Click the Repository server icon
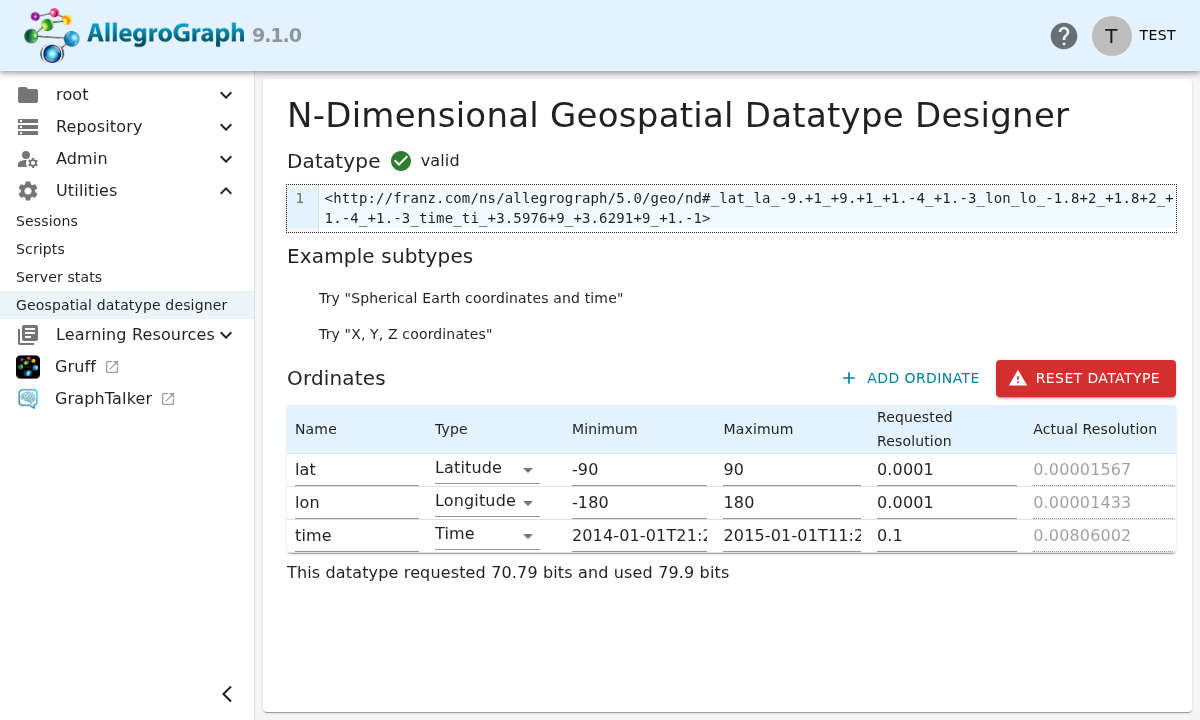The width and height of the screenshot is (1200, 720). pyautogui.click(x=28, y=127)
